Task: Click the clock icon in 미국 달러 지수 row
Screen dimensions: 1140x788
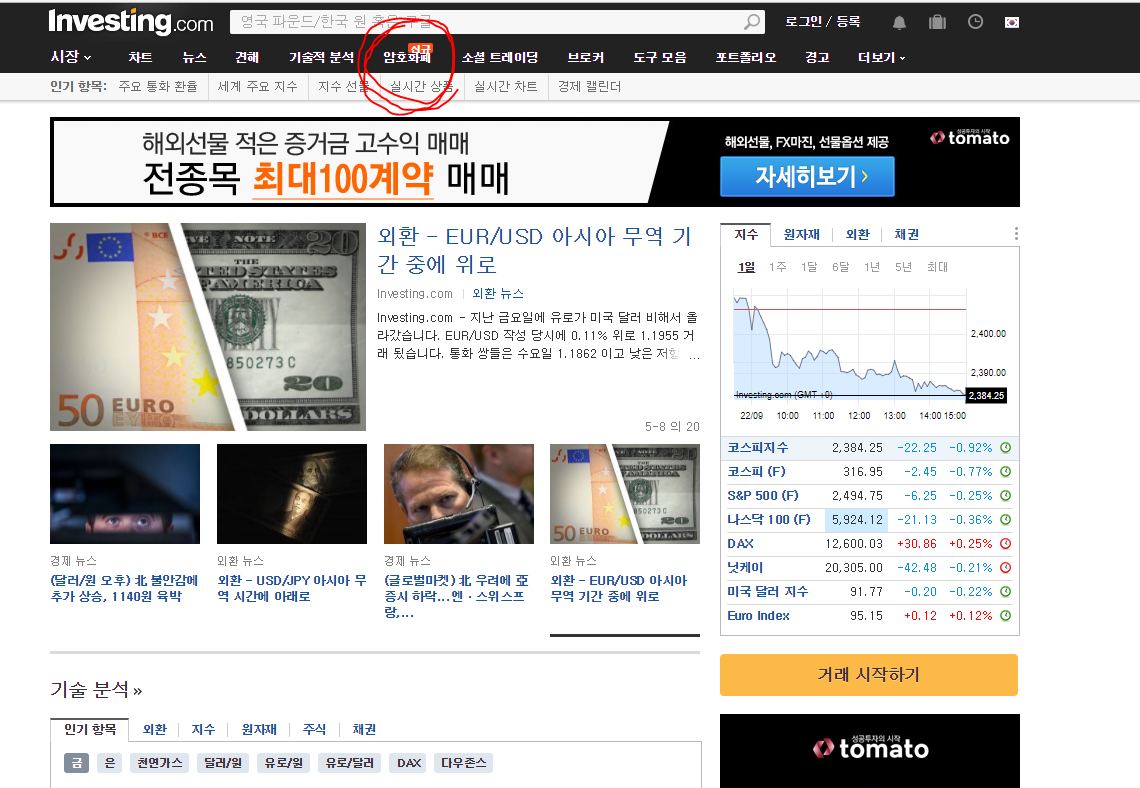Action: [1005, 592]
